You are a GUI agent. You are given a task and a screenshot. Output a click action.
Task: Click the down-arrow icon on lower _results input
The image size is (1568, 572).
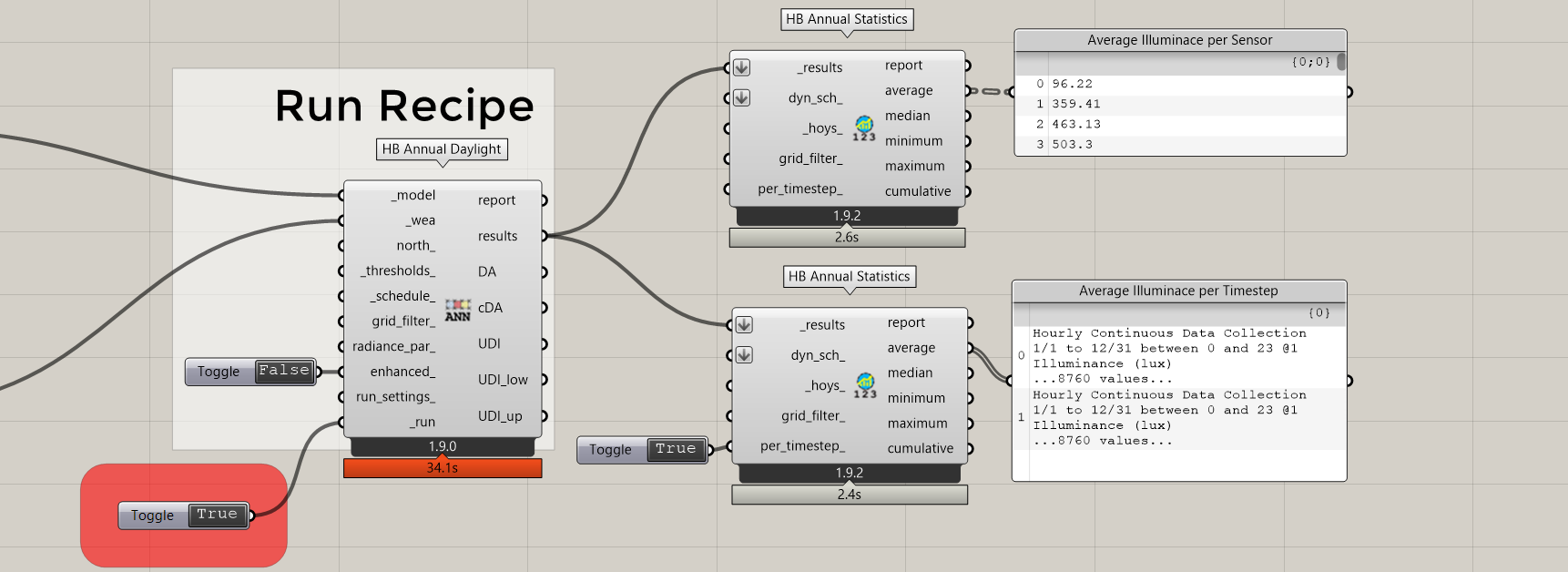pyautogui.click(x=744, y=324)
